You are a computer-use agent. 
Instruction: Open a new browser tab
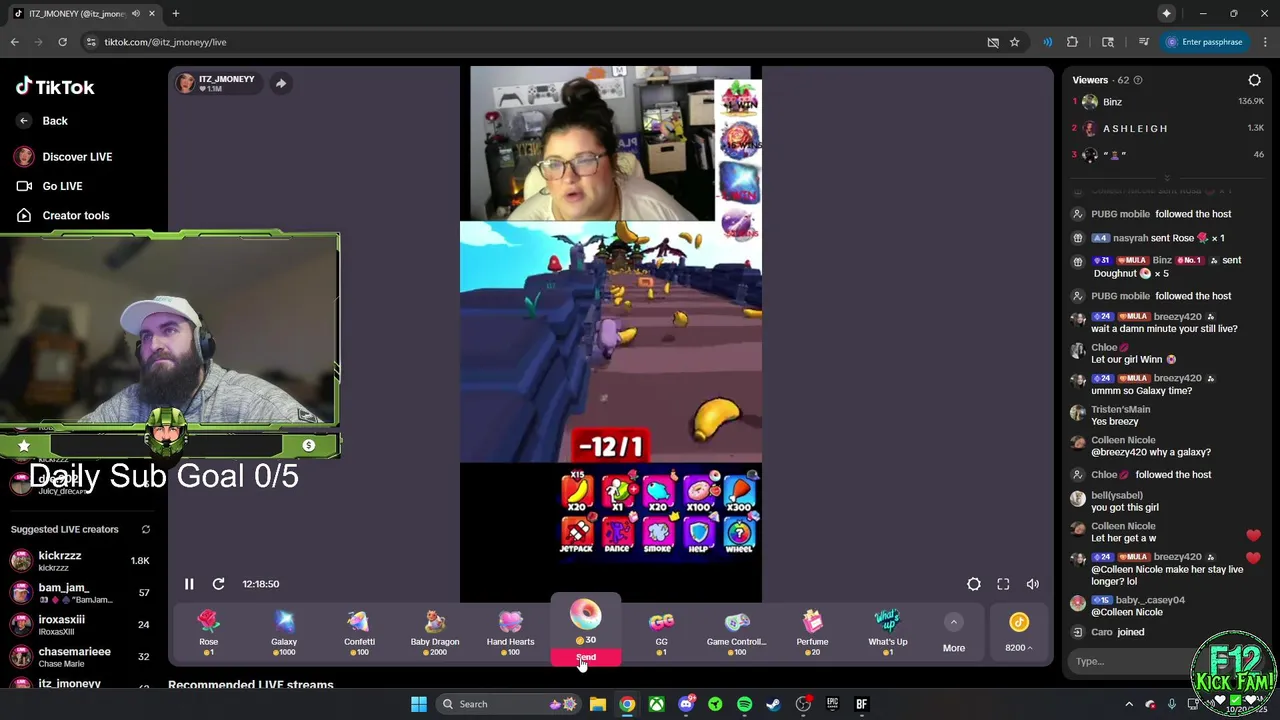(175, 13)
